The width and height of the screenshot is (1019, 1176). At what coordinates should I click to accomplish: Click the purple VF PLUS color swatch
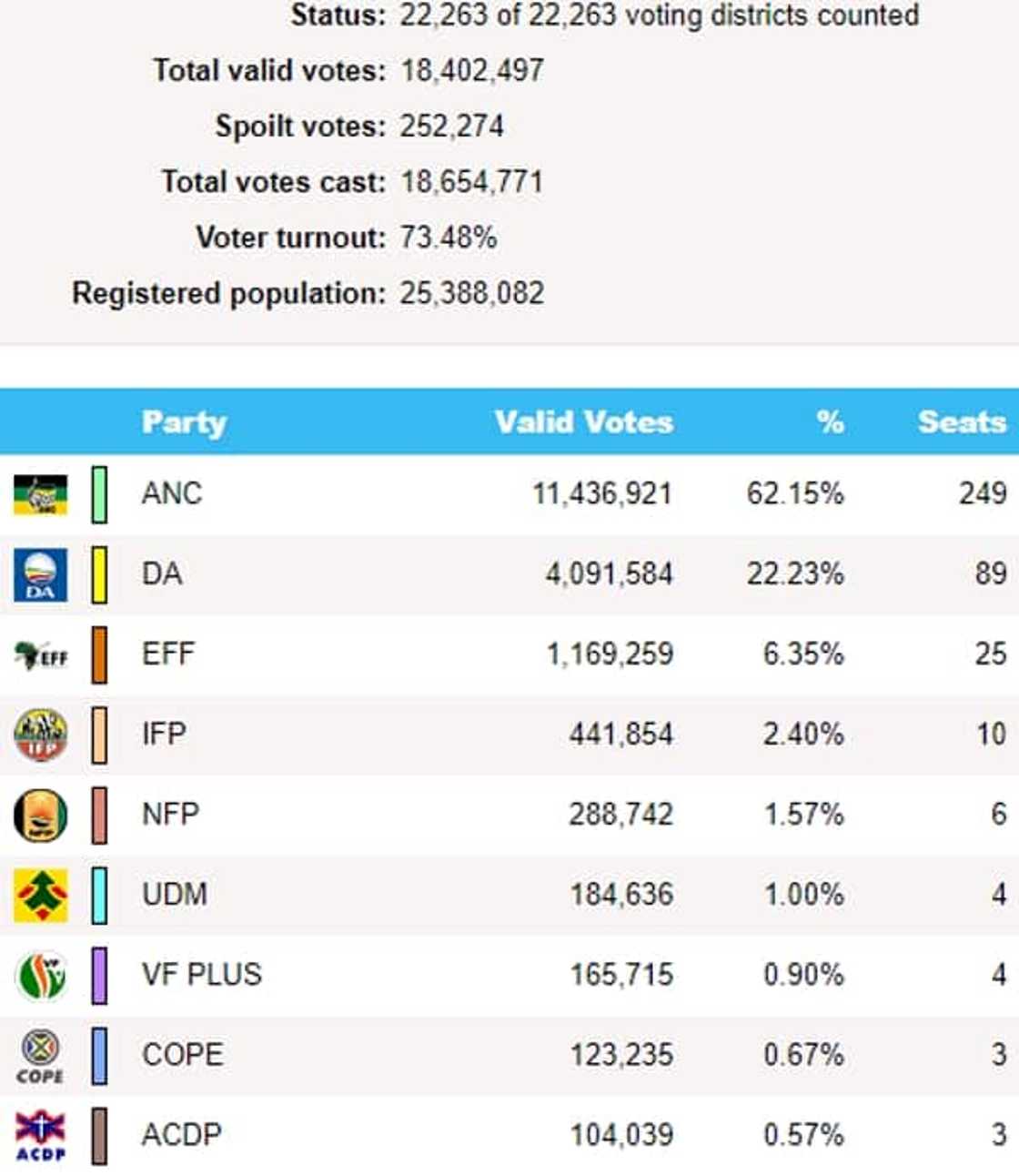click(x=99, y=975)
